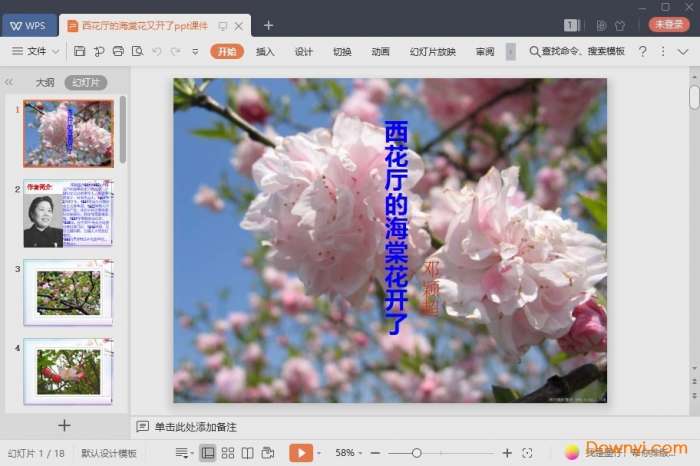Click the fit-to-window icon beside zoom
Image resolution: width=700 pixels, height=466 pixels.
point(527,453)
